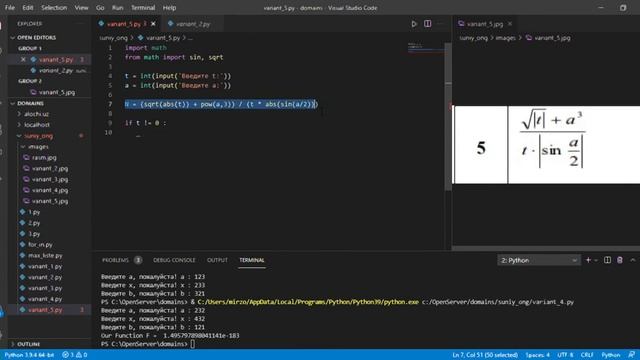The width and height of the screenshot is (640, 360).
Task: Expand the Outline section
Action: 29,344
